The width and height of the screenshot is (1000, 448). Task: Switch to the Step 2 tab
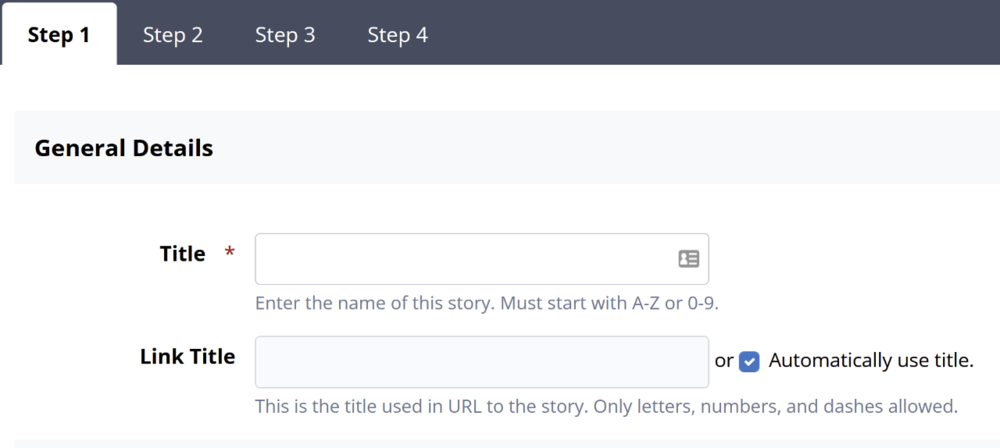173,35
